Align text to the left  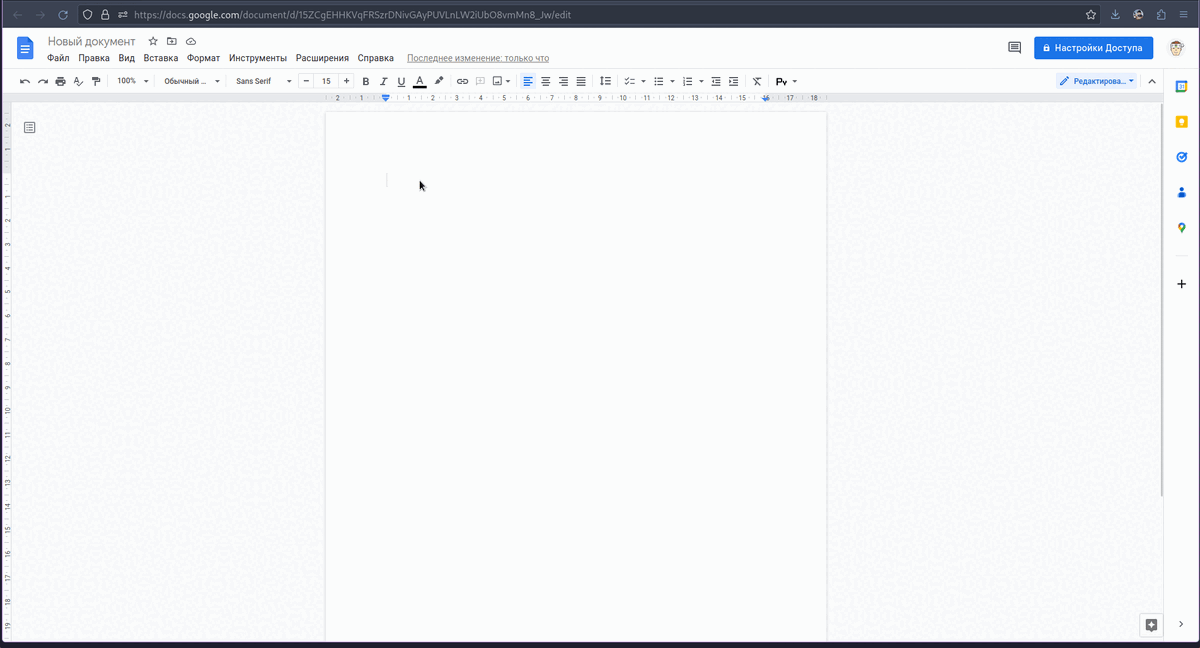tap(528, 81)
